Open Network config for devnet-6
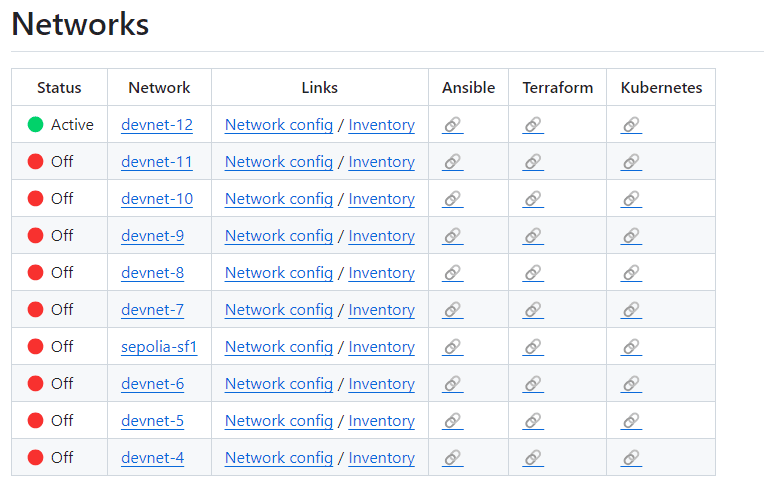Screen dimensions: 764x498 pos(278,384)
